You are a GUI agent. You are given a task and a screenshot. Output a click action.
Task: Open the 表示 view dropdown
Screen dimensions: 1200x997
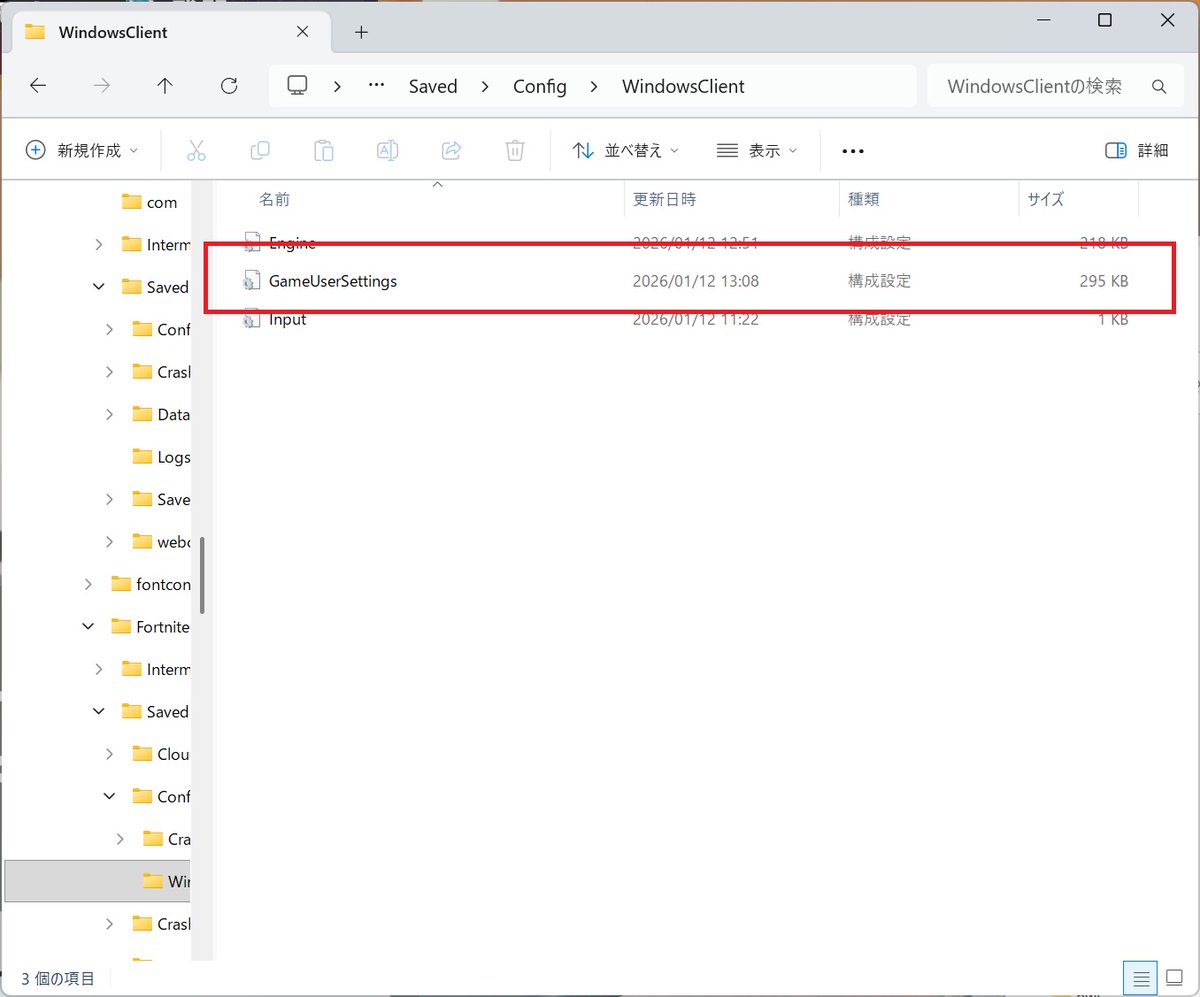[x=757, y=151]
